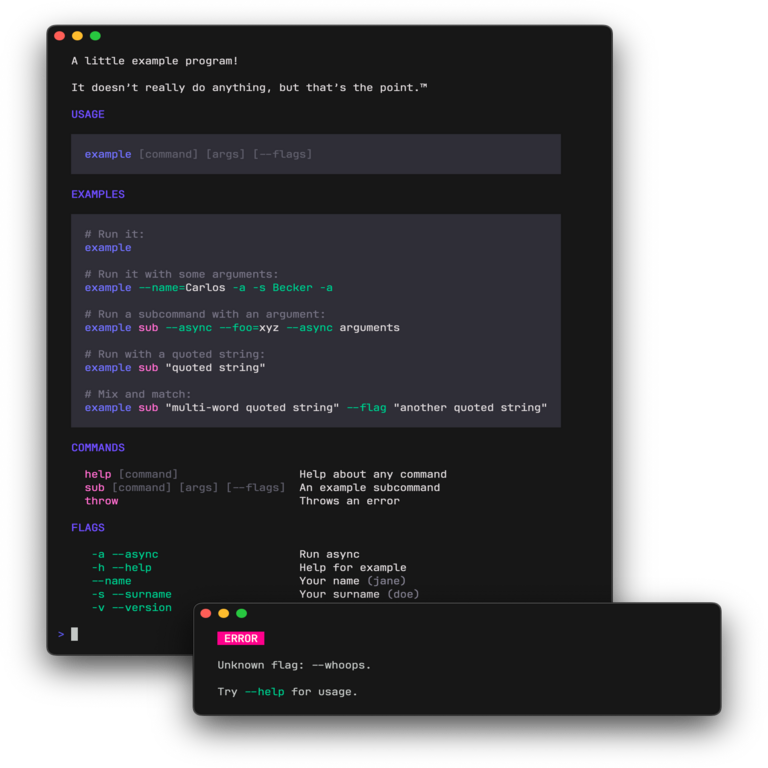Click the COMMANDS section heading

(98, 448)
